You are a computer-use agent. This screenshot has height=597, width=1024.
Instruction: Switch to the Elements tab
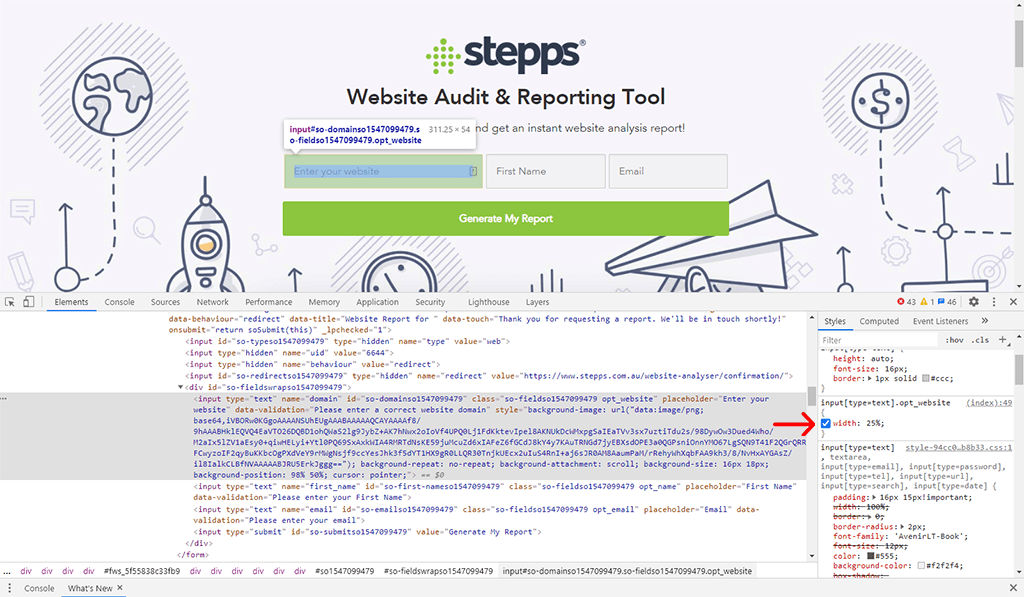pos(71,302)
